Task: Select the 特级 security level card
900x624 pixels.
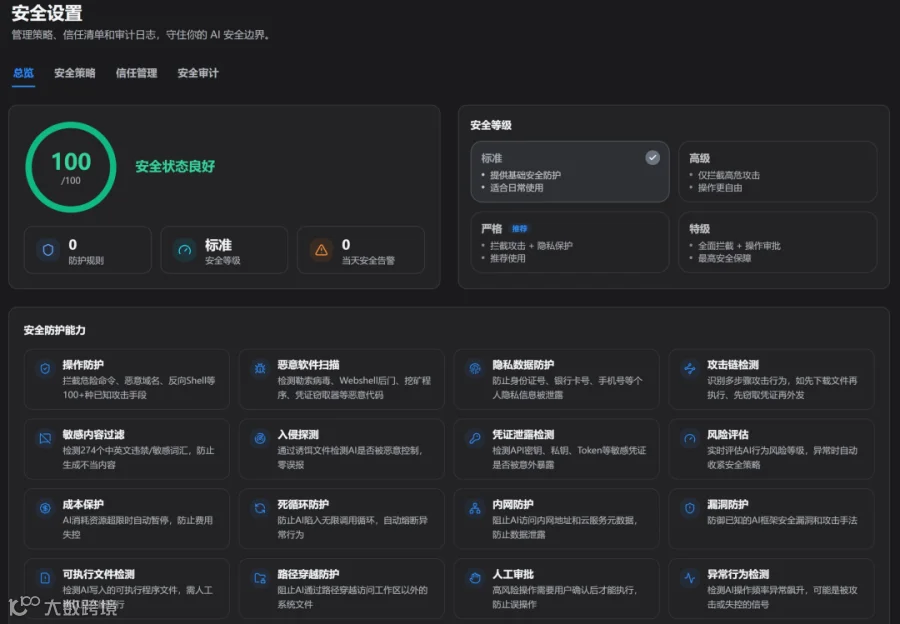Action: [x=777, y=242]
